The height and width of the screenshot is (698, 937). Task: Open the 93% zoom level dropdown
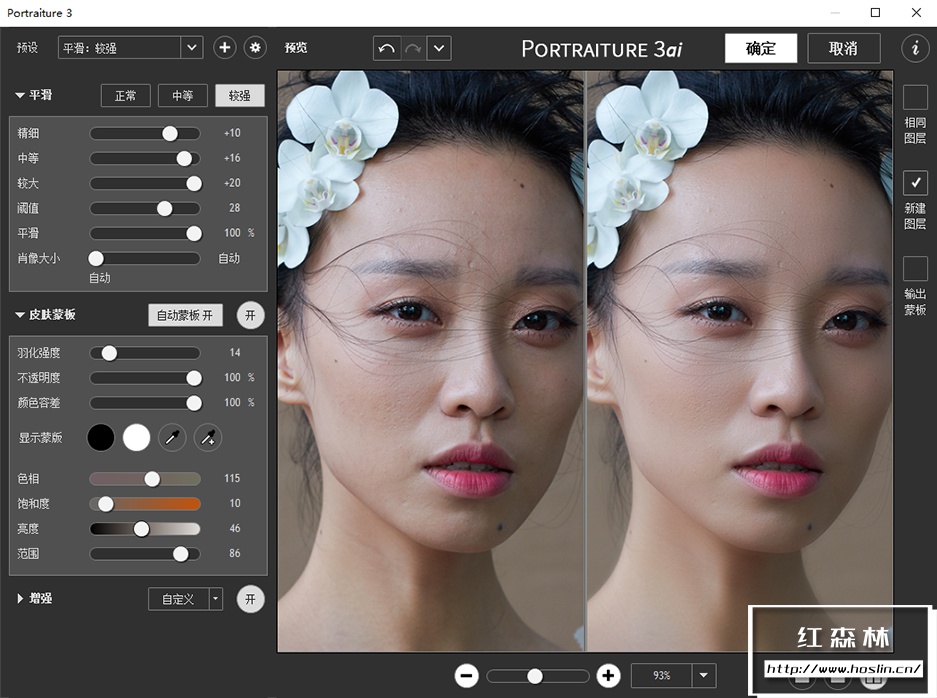pyautogui.click(x=704, y=676)
